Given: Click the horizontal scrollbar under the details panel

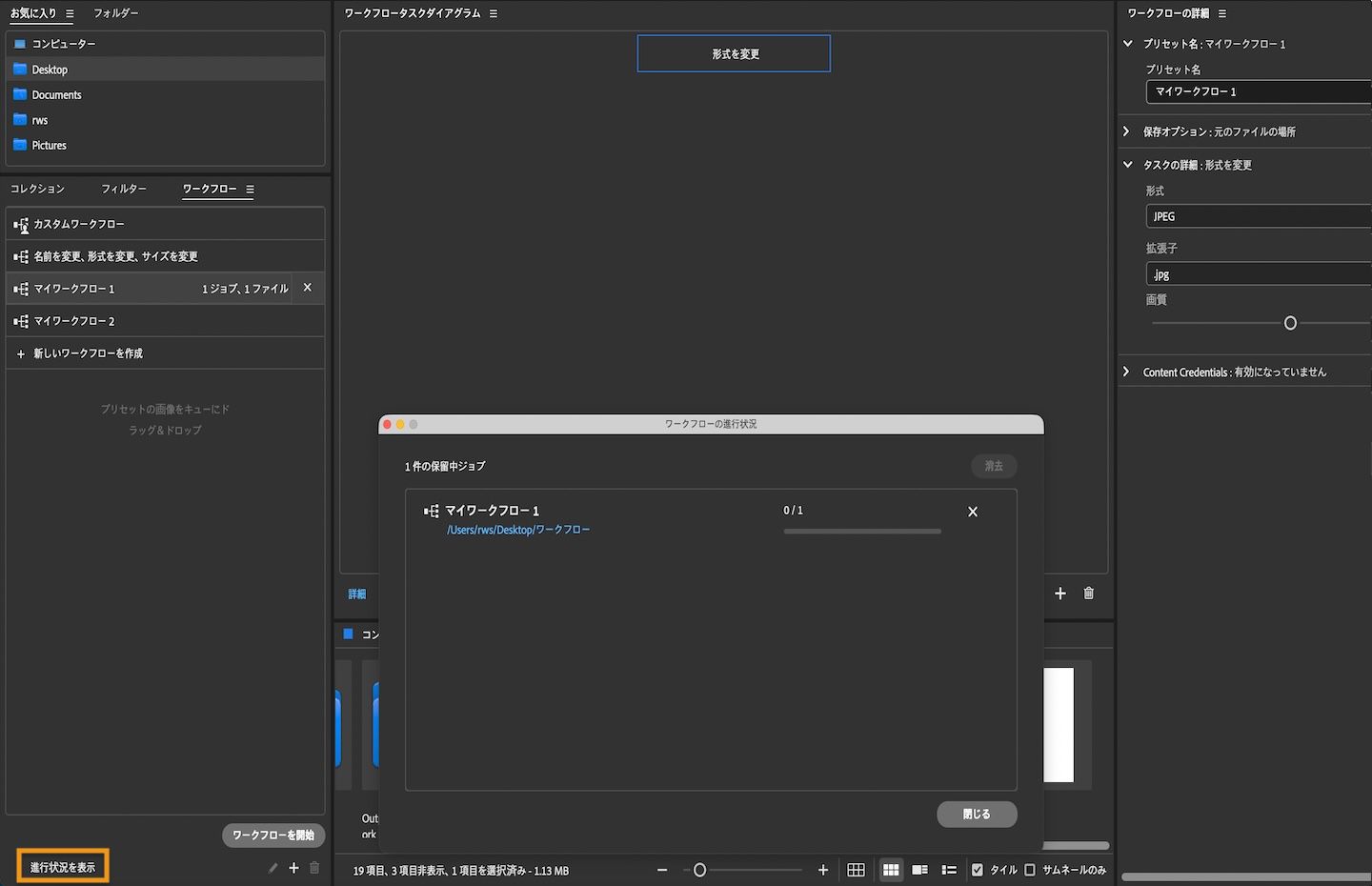Looking at the screenshot, I should pos(1246,877).
